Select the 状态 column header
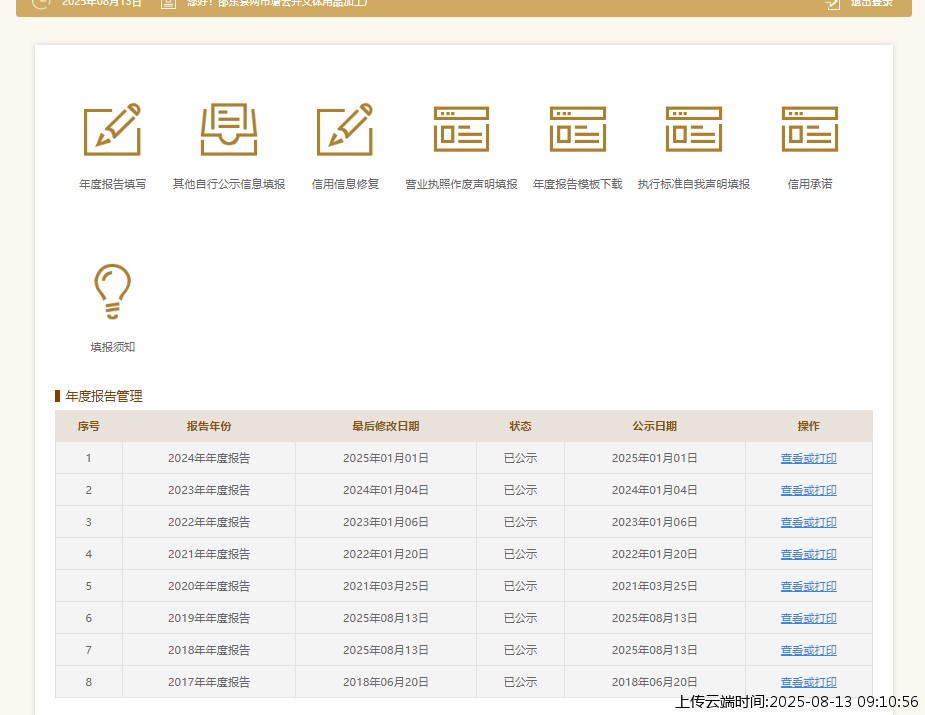 520,426
